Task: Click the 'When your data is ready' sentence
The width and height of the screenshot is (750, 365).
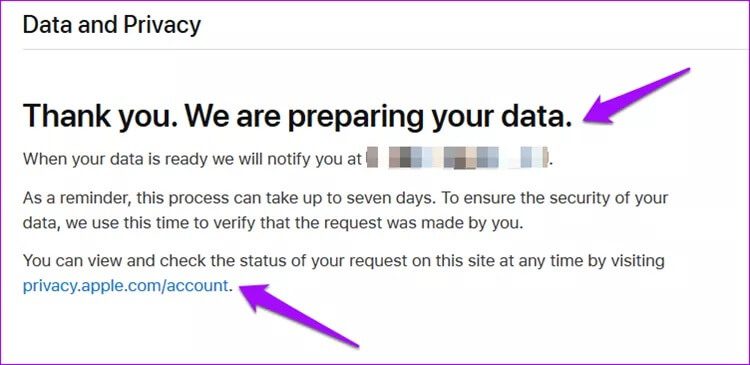Action: (288, 158)
